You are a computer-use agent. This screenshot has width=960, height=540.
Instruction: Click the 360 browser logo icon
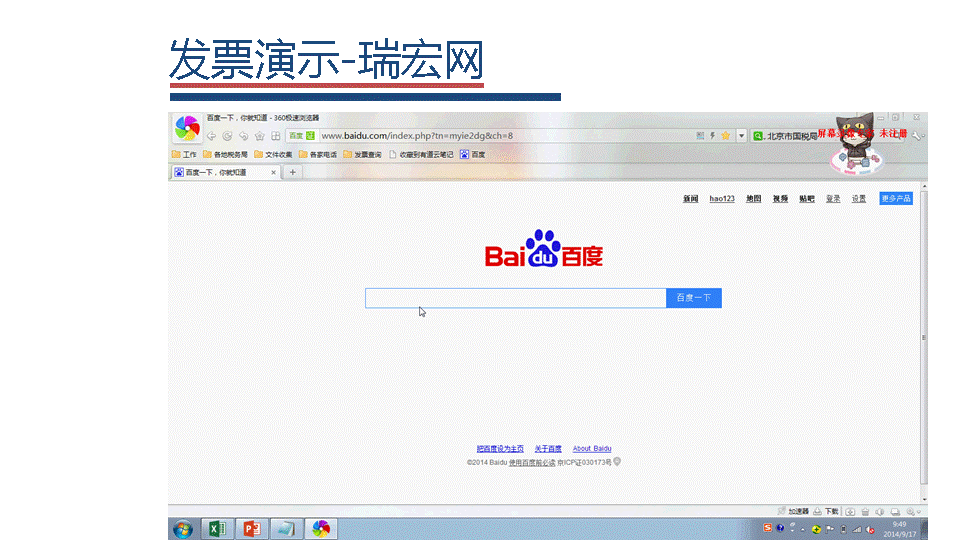tap(187, 128)
